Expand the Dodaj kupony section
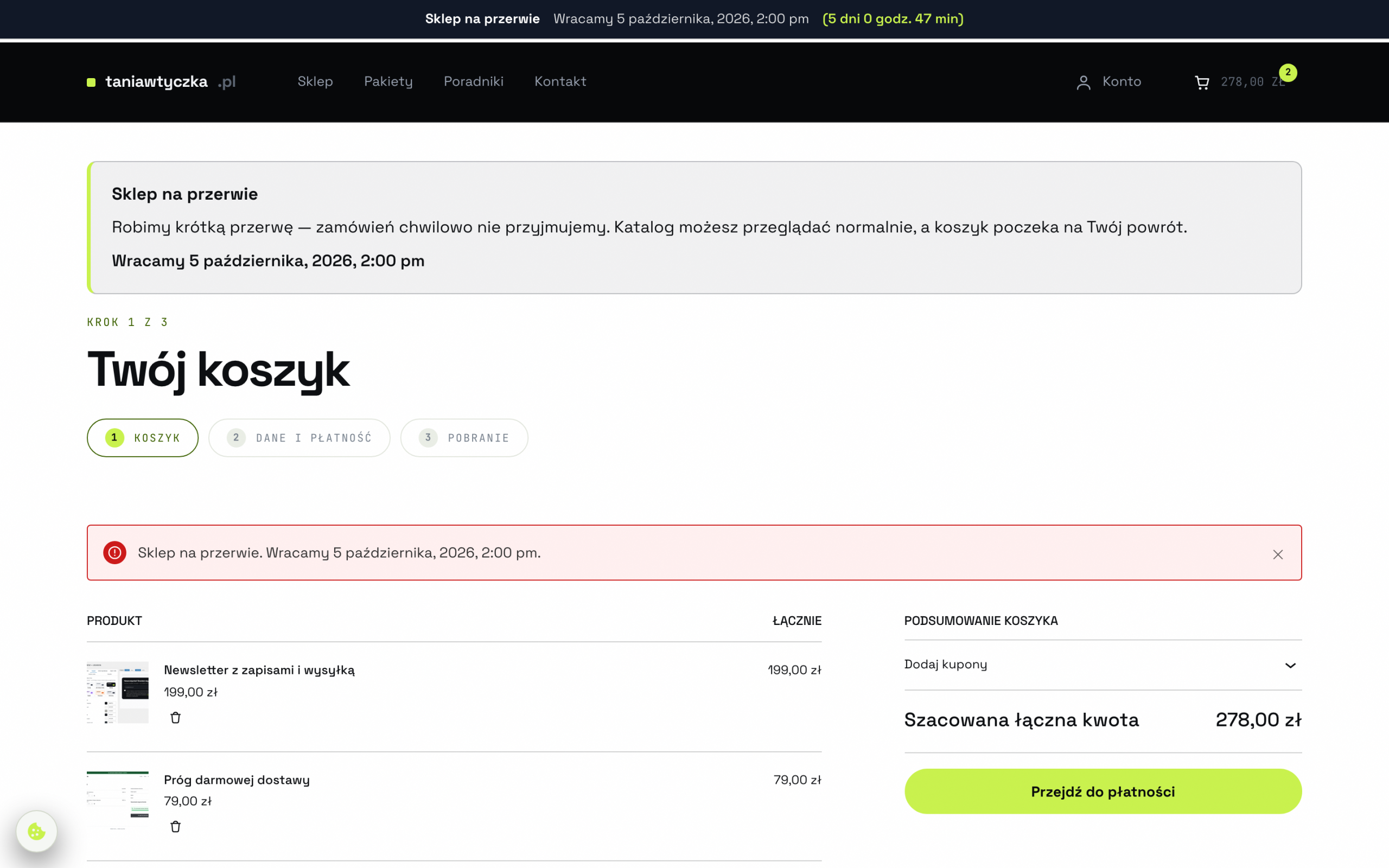1389x868 pixels. (1103, 665)
